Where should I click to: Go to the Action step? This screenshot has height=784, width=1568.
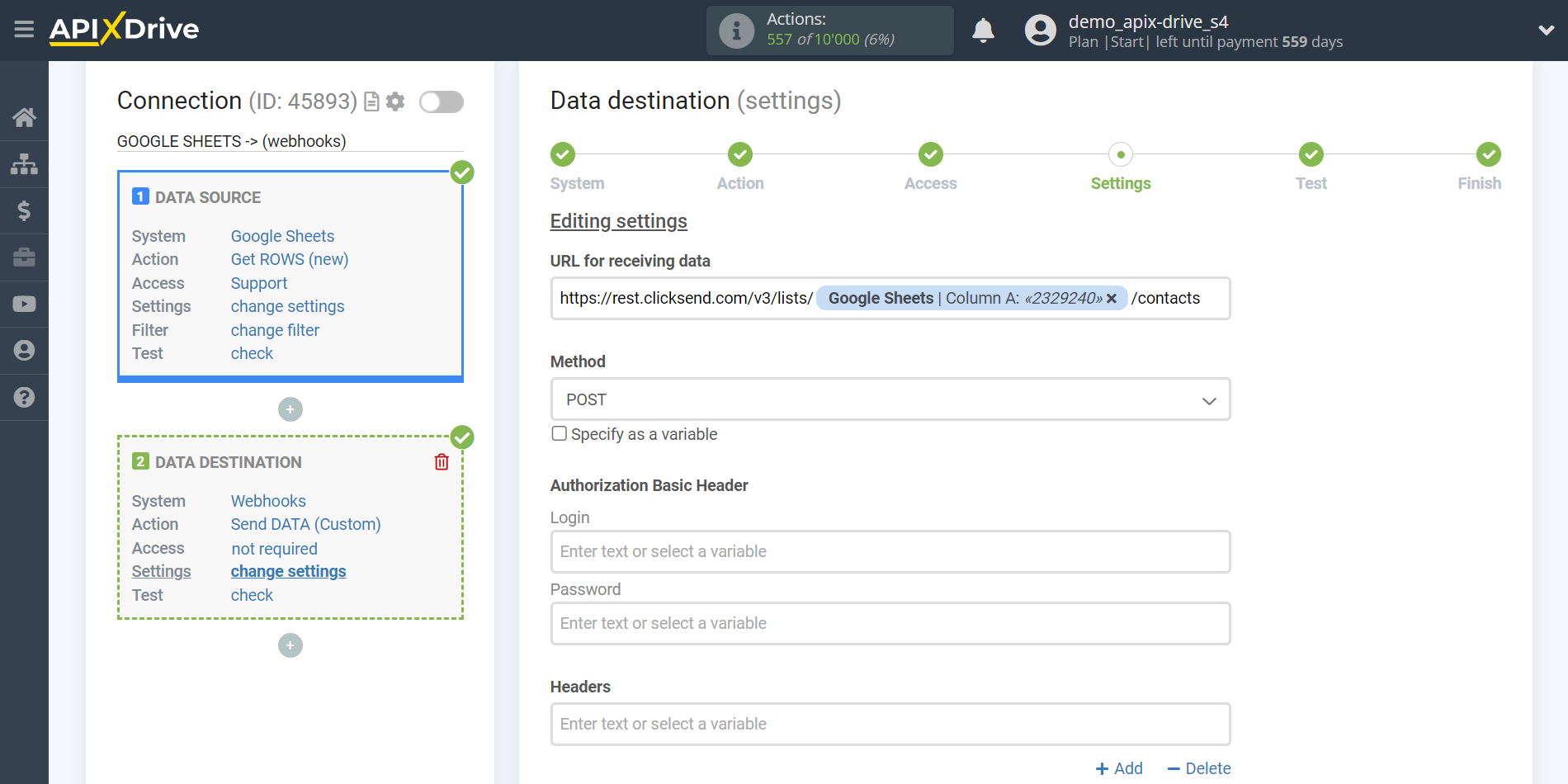pos(740,168)
